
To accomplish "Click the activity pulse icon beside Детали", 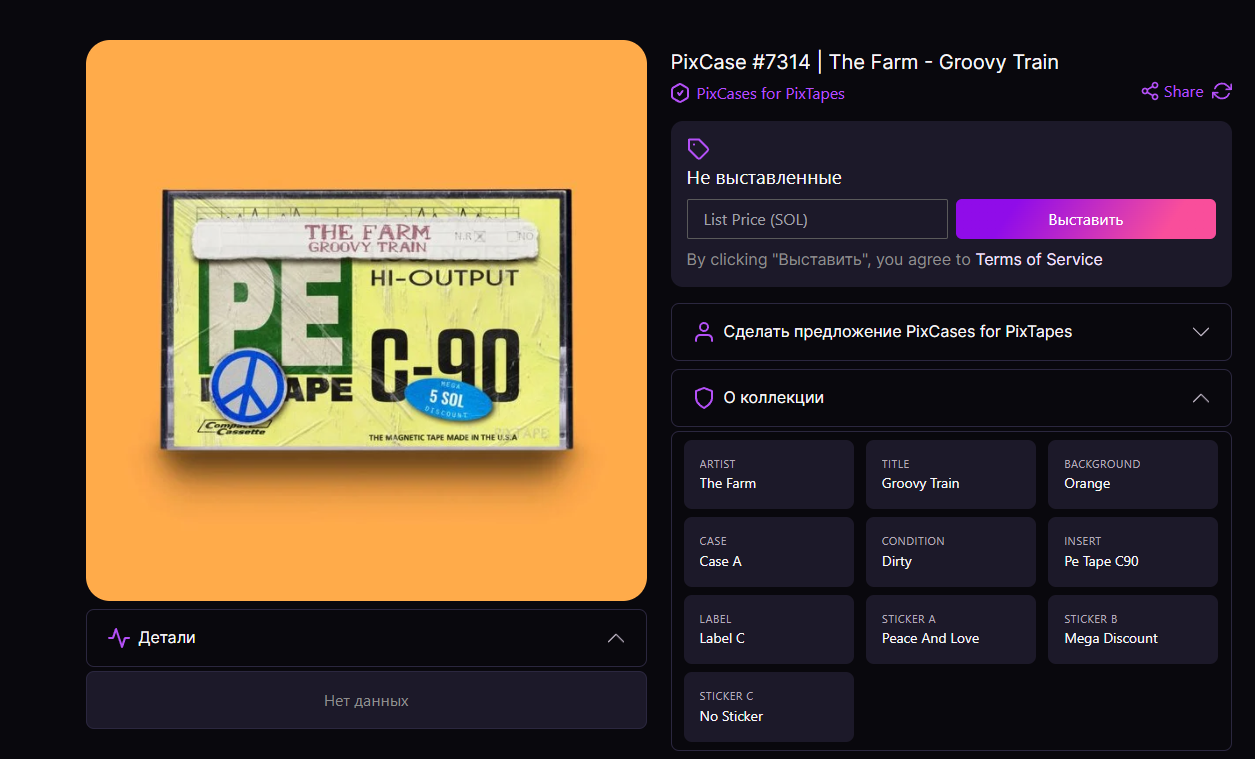I will [119, 638].
